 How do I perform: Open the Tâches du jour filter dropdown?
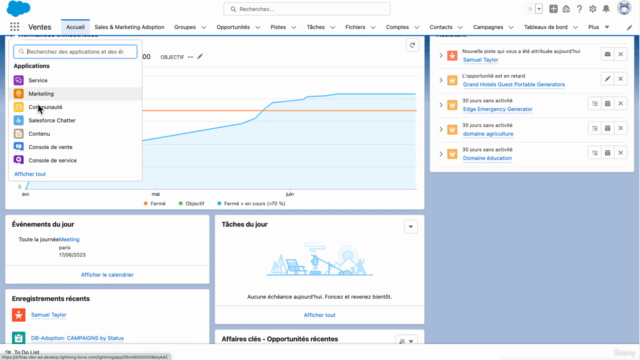pyautogui.click(x=411, y=227)
